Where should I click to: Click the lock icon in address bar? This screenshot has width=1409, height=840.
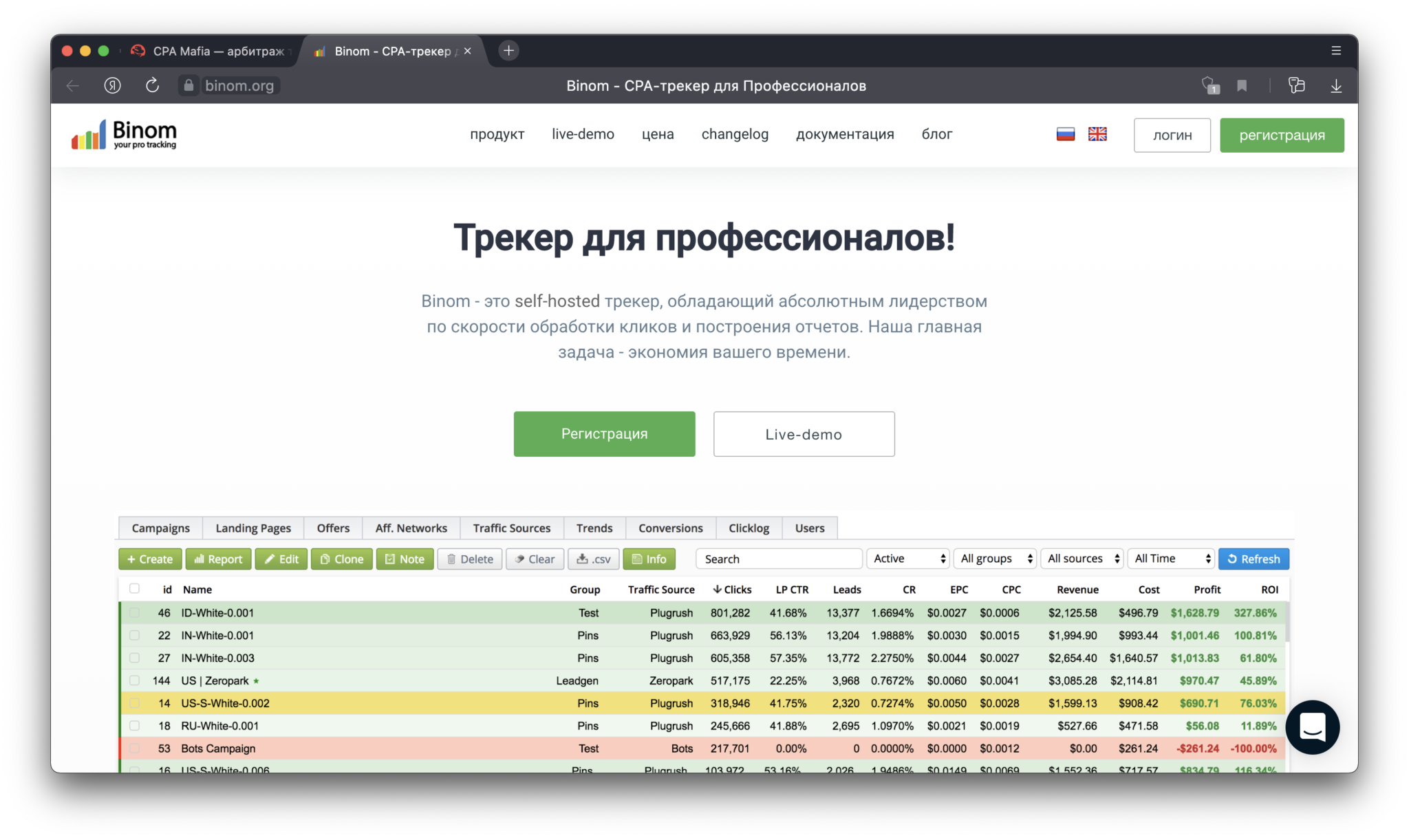click(x=189, y=85)
